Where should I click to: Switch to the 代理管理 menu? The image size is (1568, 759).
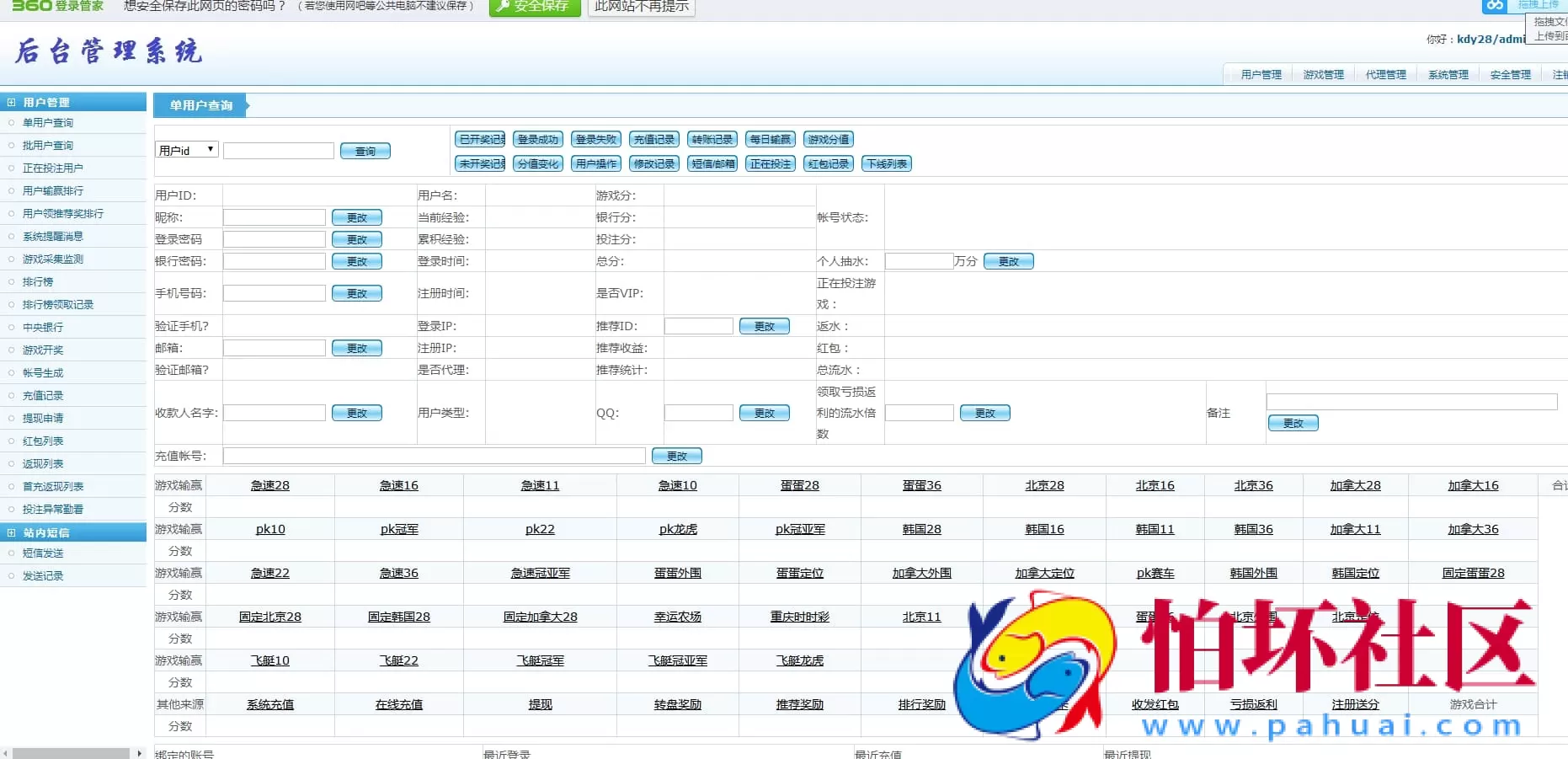coord(1385,74)
